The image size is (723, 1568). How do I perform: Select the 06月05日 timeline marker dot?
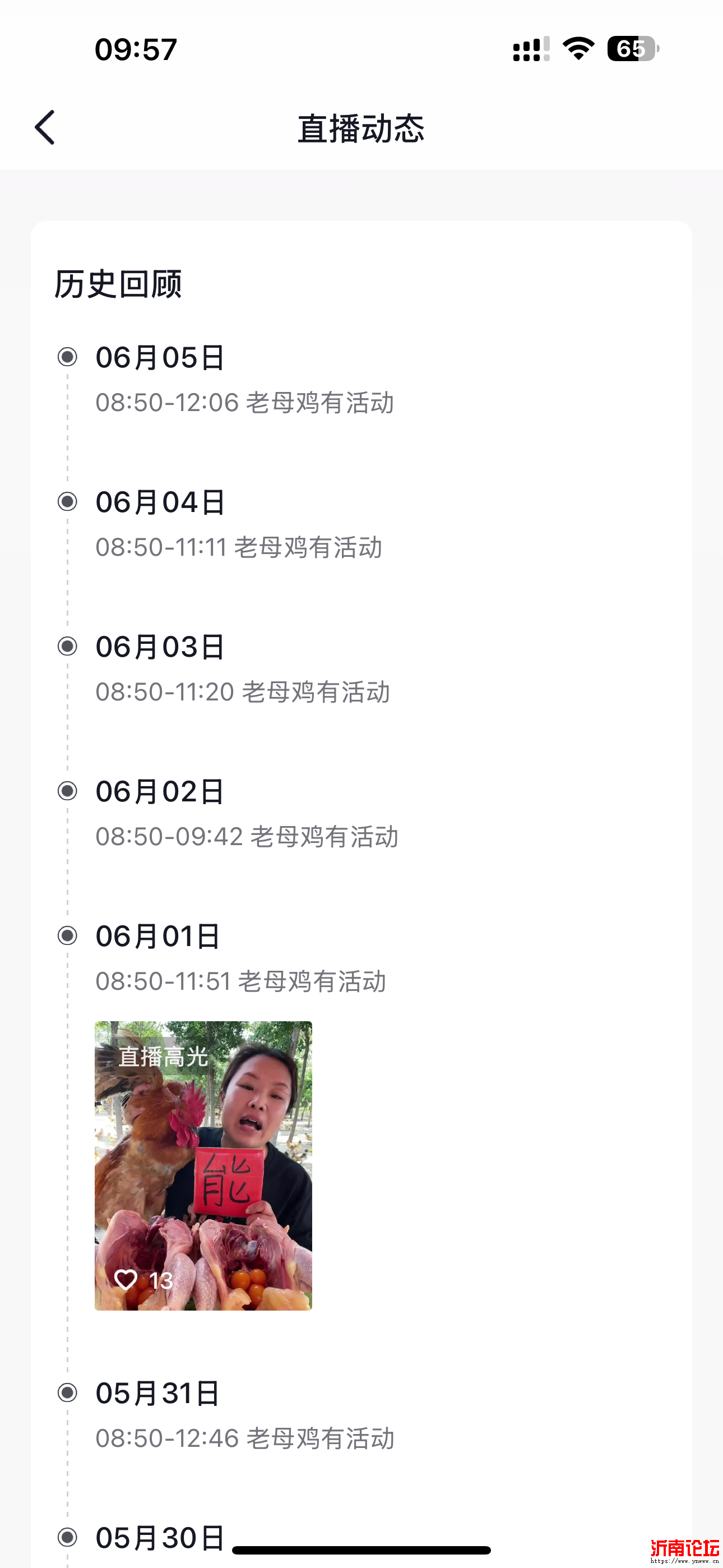[x=68, y=357]
